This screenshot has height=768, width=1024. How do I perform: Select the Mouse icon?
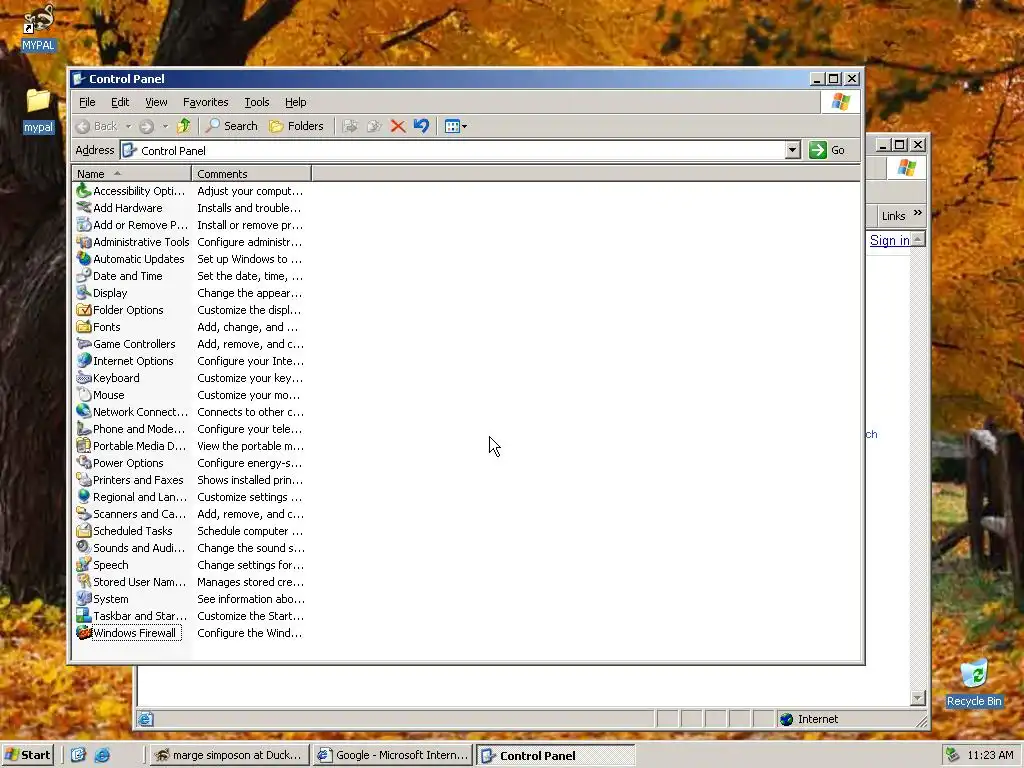click(x=84, y=394)
